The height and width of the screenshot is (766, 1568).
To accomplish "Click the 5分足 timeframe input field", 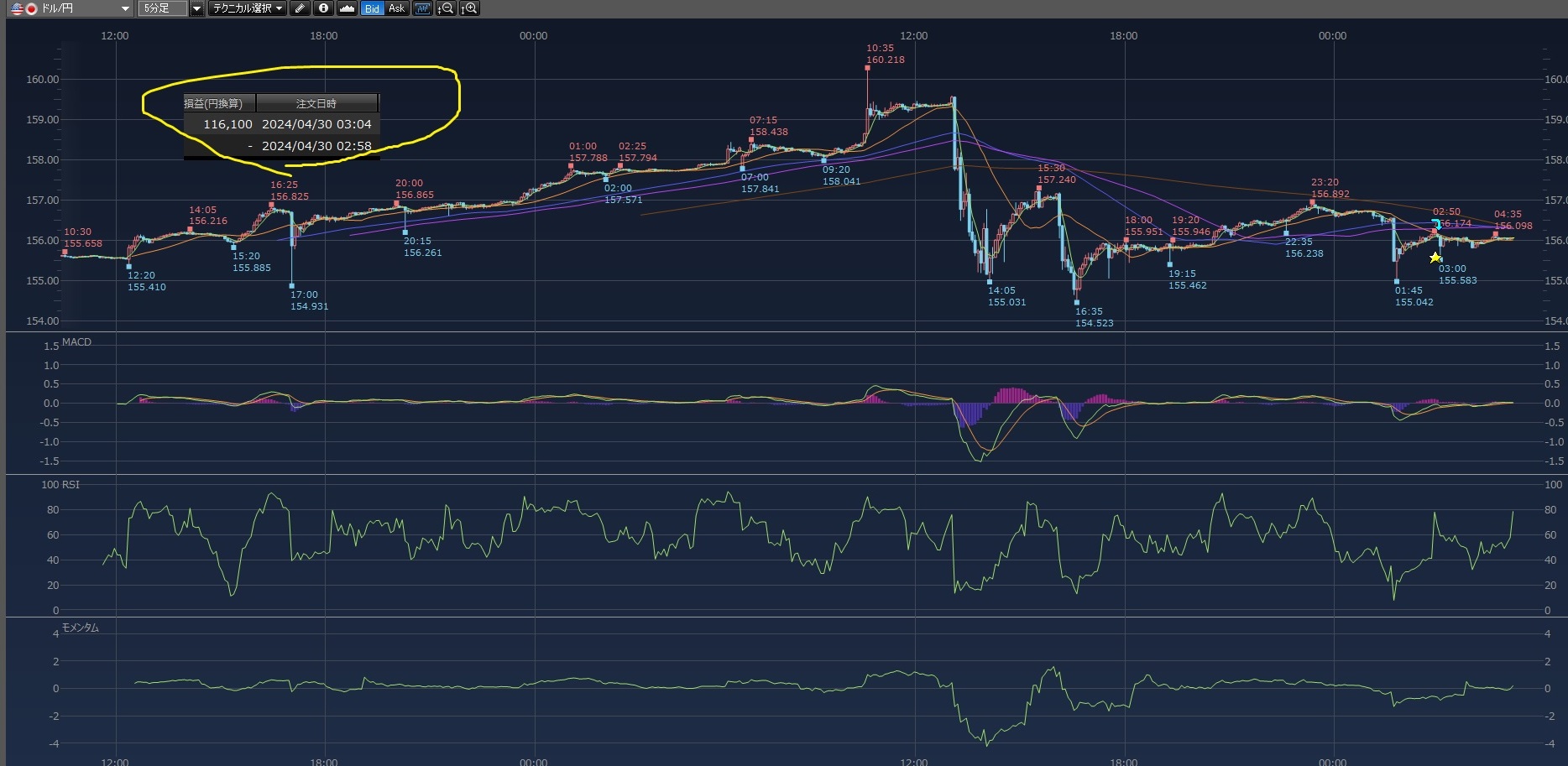I will [x=163, y=8].
